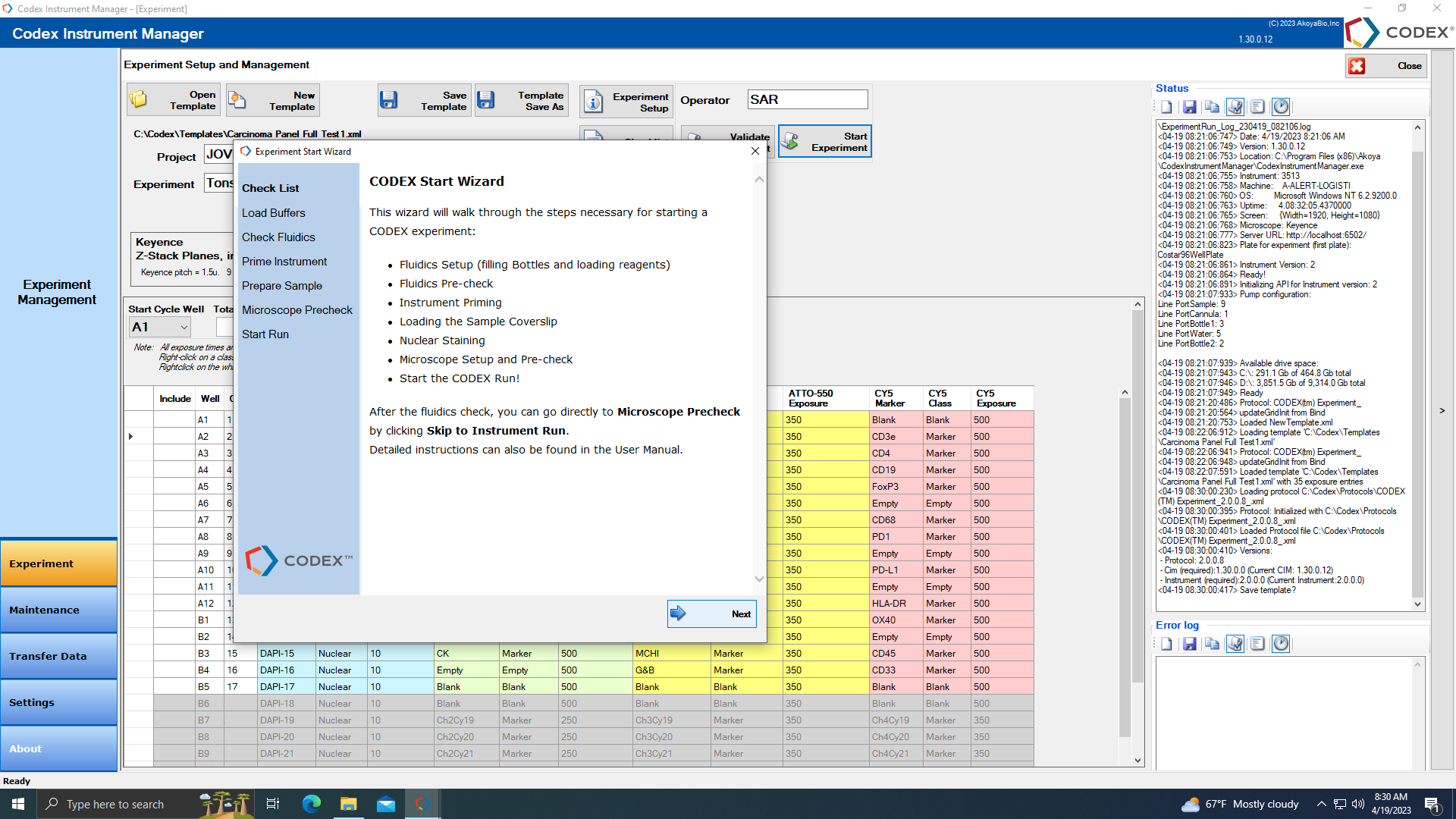The width and height of the screenshot is (1456, 819).
Task: Click the New Template icon
Action: 237,100
